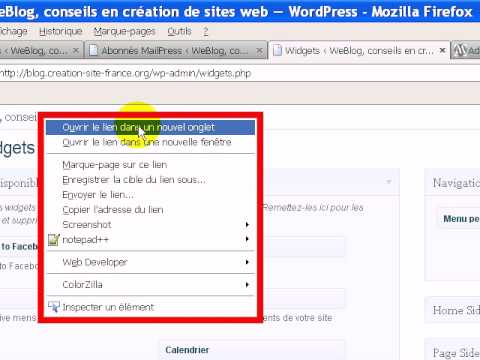Image resolution: width=480 pixels, height=360 pixels.
Task: Click the inspect element icon
Action: [x=54, y=307]
